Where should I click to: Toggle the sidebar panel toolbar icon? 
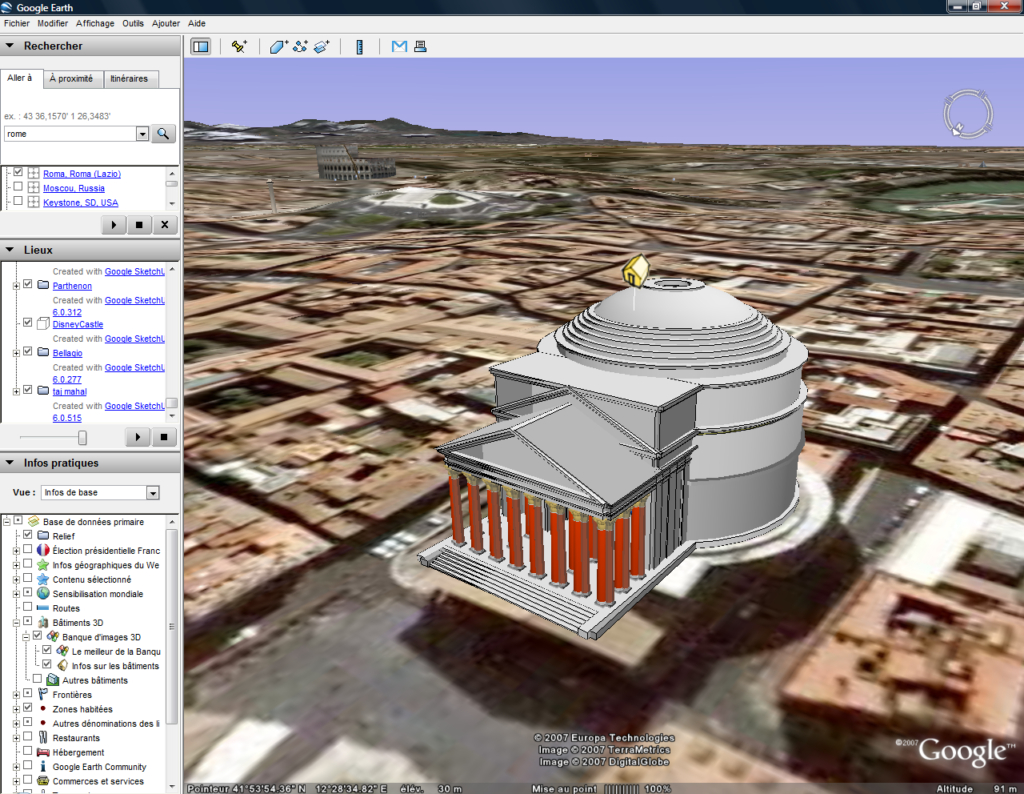click(200, 46)
